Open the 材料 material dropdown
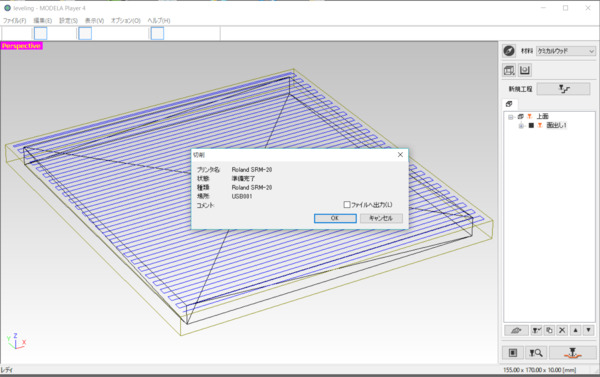Screen dimensions: 600x377 [566, 51]
